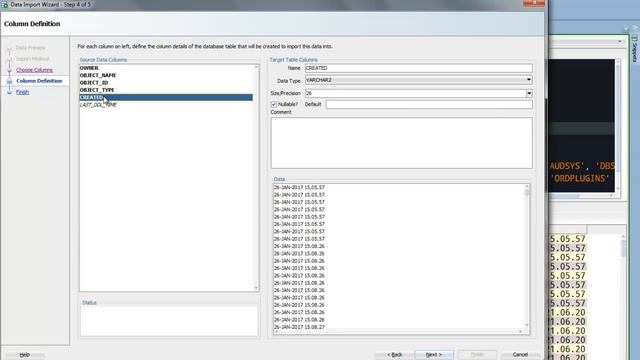
Task: Click first data row 26-JAN-2017 15.05.57
Action: tap(299, 187)
